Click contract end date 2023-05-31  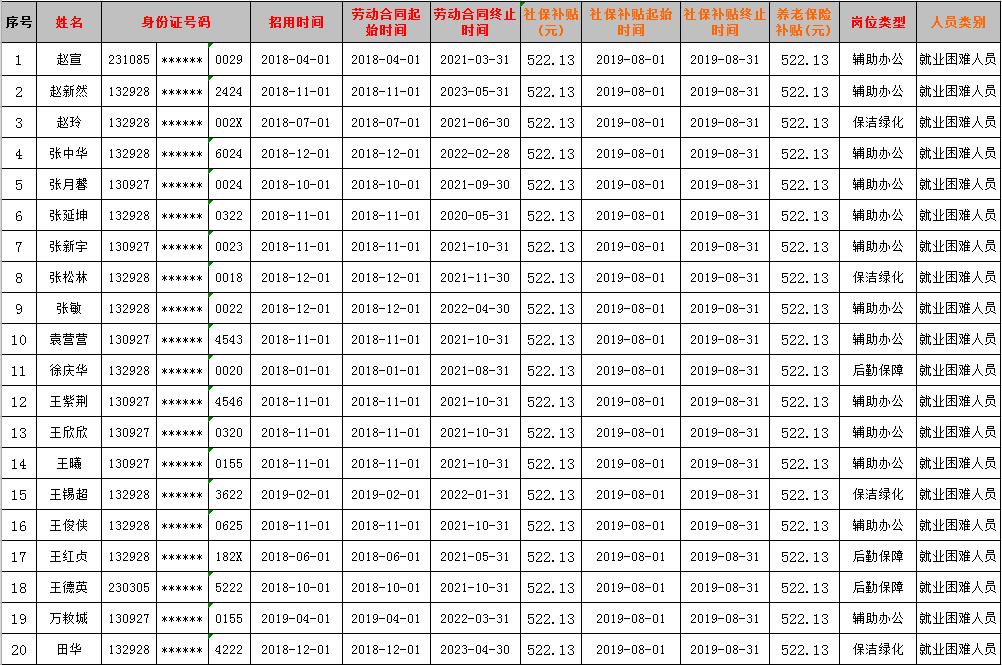coord(475,91)
